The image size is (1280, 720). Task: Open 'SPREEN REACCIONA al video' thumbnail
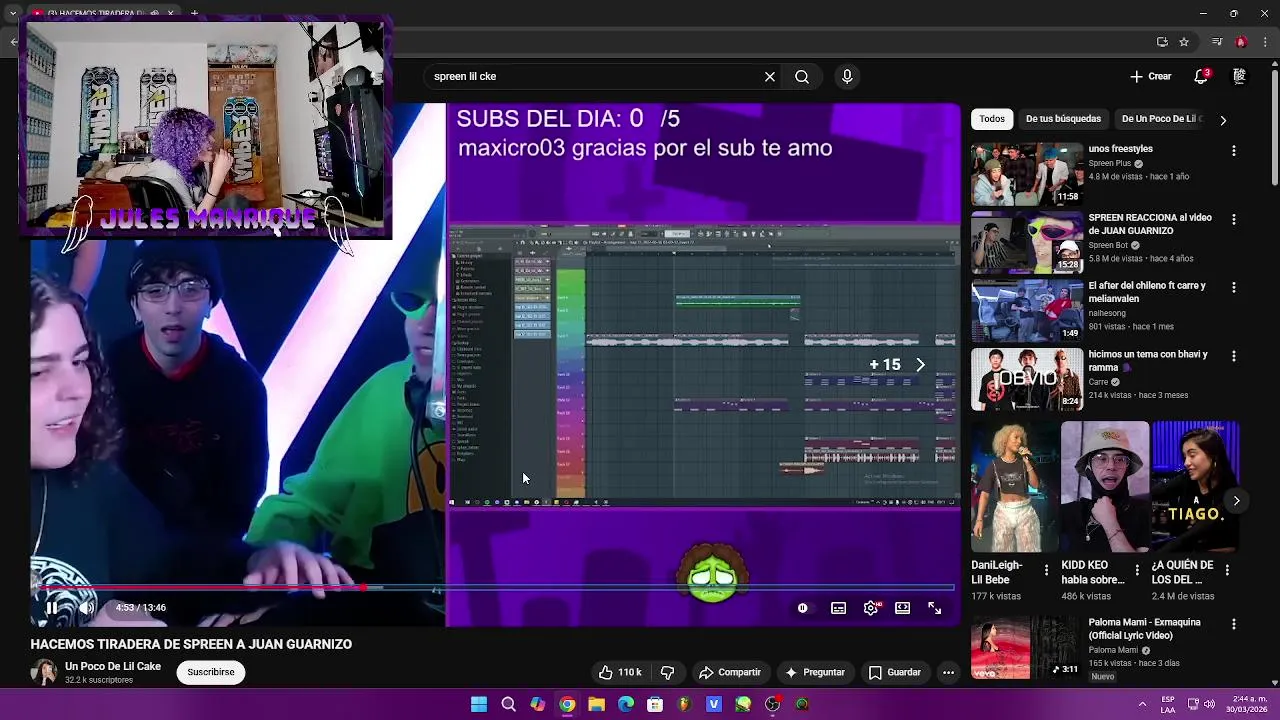point(1026,242)
